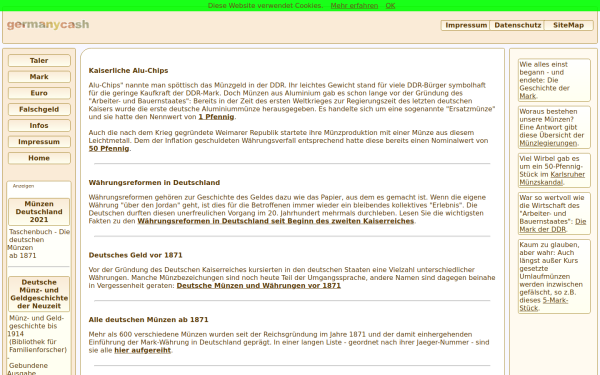Open the Mark menu button
Viewport: 600px width, 375px height.
tap(39, 77)
